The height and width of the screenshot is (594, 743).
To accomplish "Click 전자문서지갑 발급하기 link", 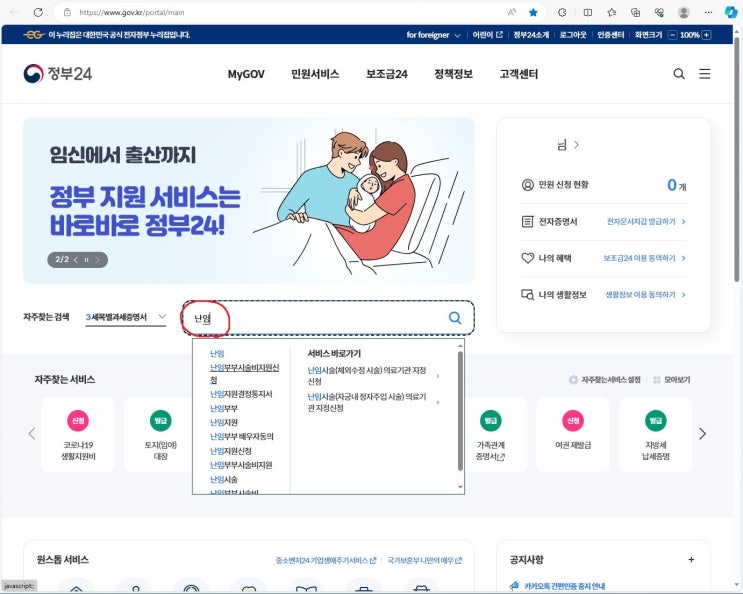I will [x=646, y=221].
